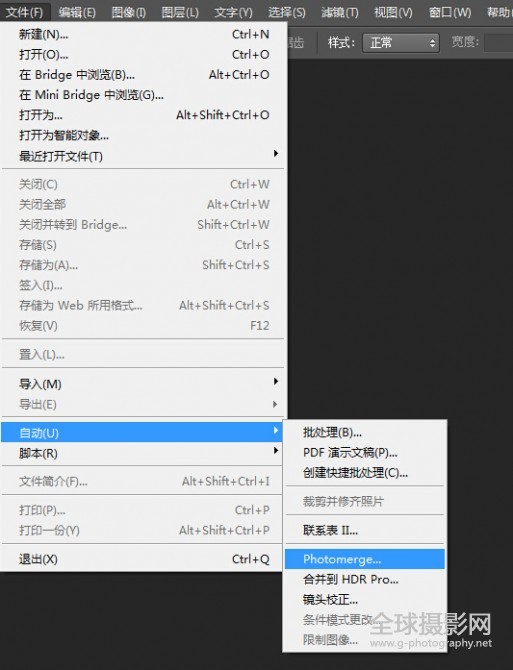Select 合并到 HDR Pro... option
This screenshot has height=670, width=513.
point(365,579)
